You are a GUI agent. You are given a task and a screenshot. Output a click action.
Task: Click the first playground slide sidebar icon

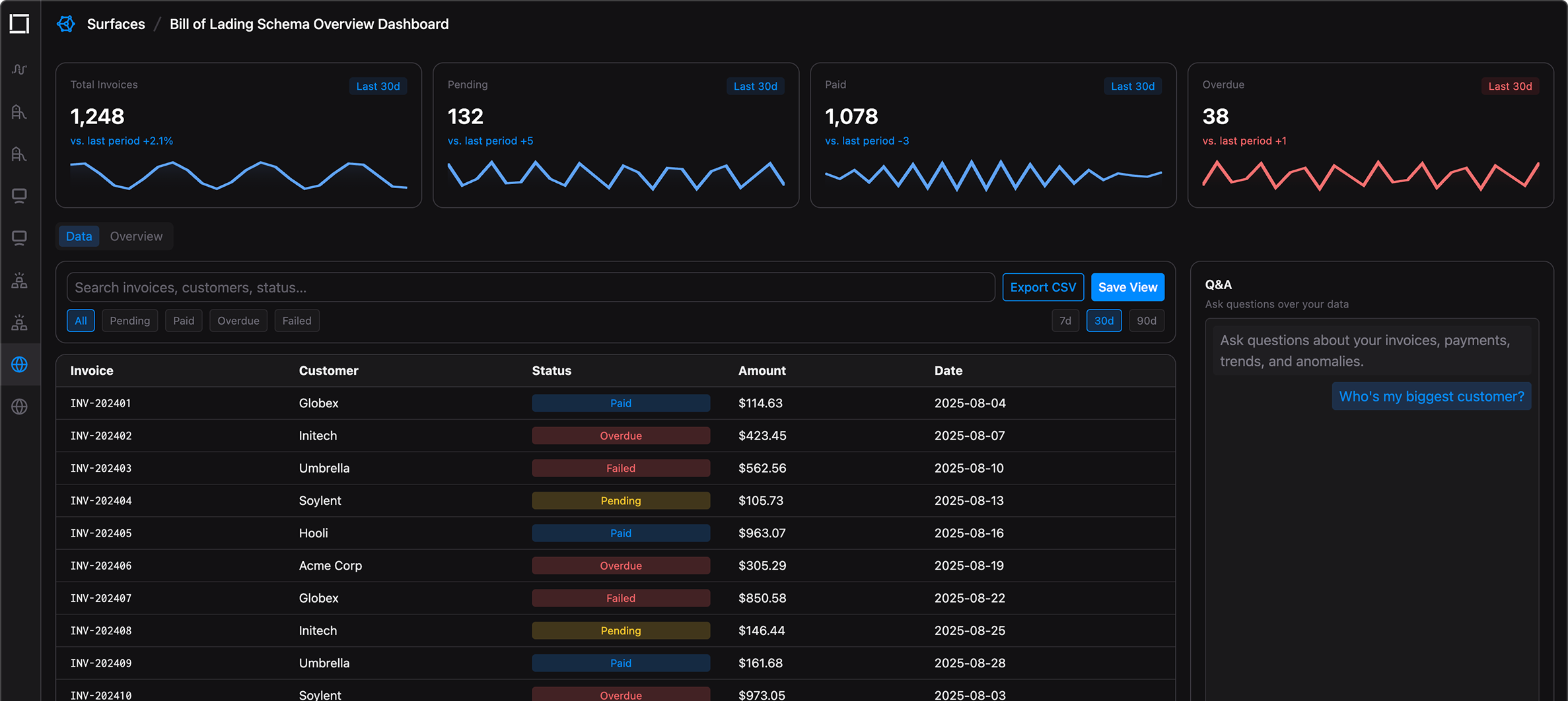pyautogui.click(x=20, y=112)
